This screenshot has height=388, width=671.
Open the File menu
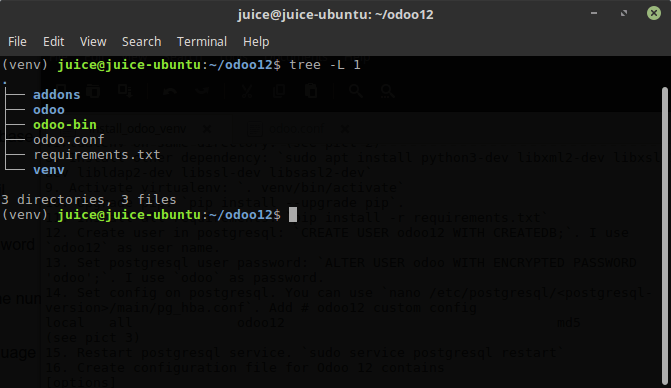(x=17, y=41)
